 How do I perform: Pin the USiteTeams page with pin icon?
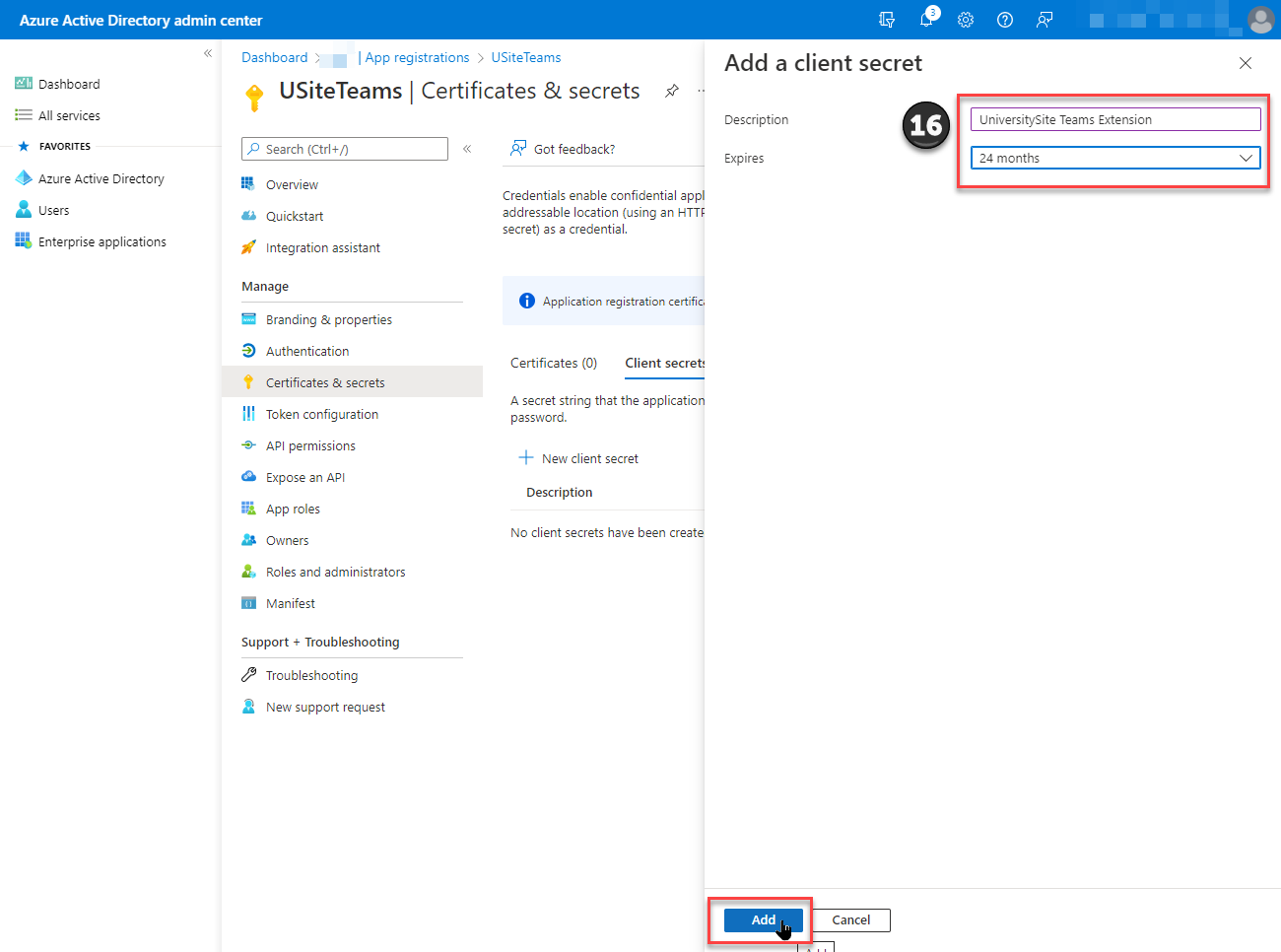(672, 91)
